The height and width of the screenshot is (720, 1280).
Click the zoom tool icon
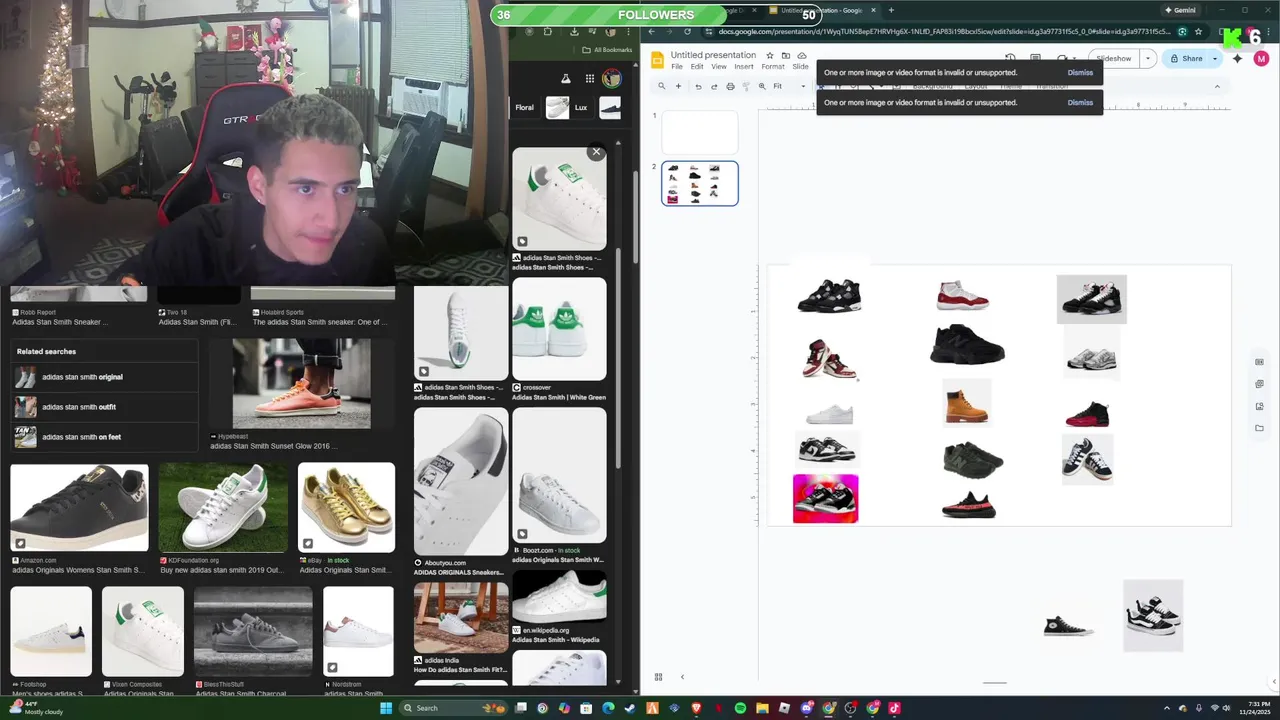762,87
